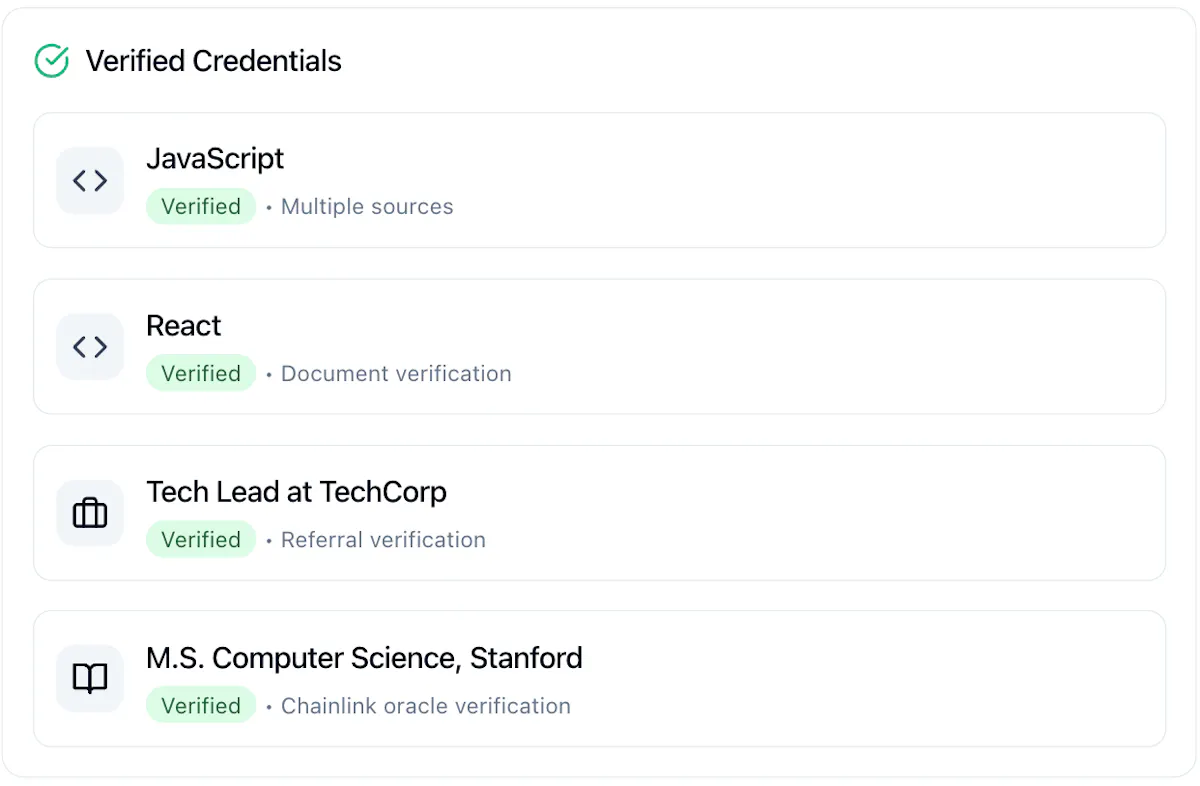Screen dimensions: 1200x786
Task: Click the code icon beside JavaScript
Action: pyautogui.click(x=90, y=180)
